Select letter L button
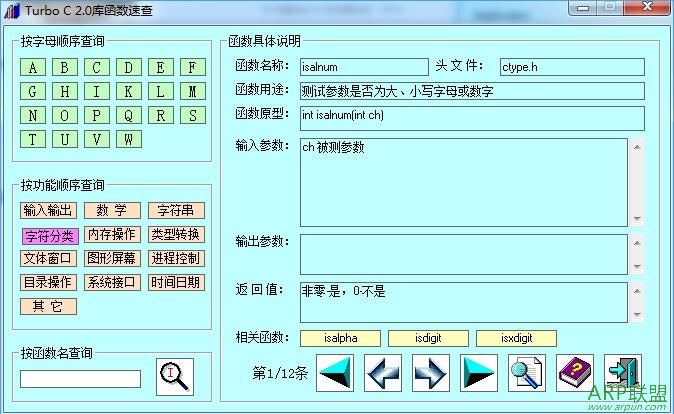Screen dimensions: 674x414 pos(161,91)
